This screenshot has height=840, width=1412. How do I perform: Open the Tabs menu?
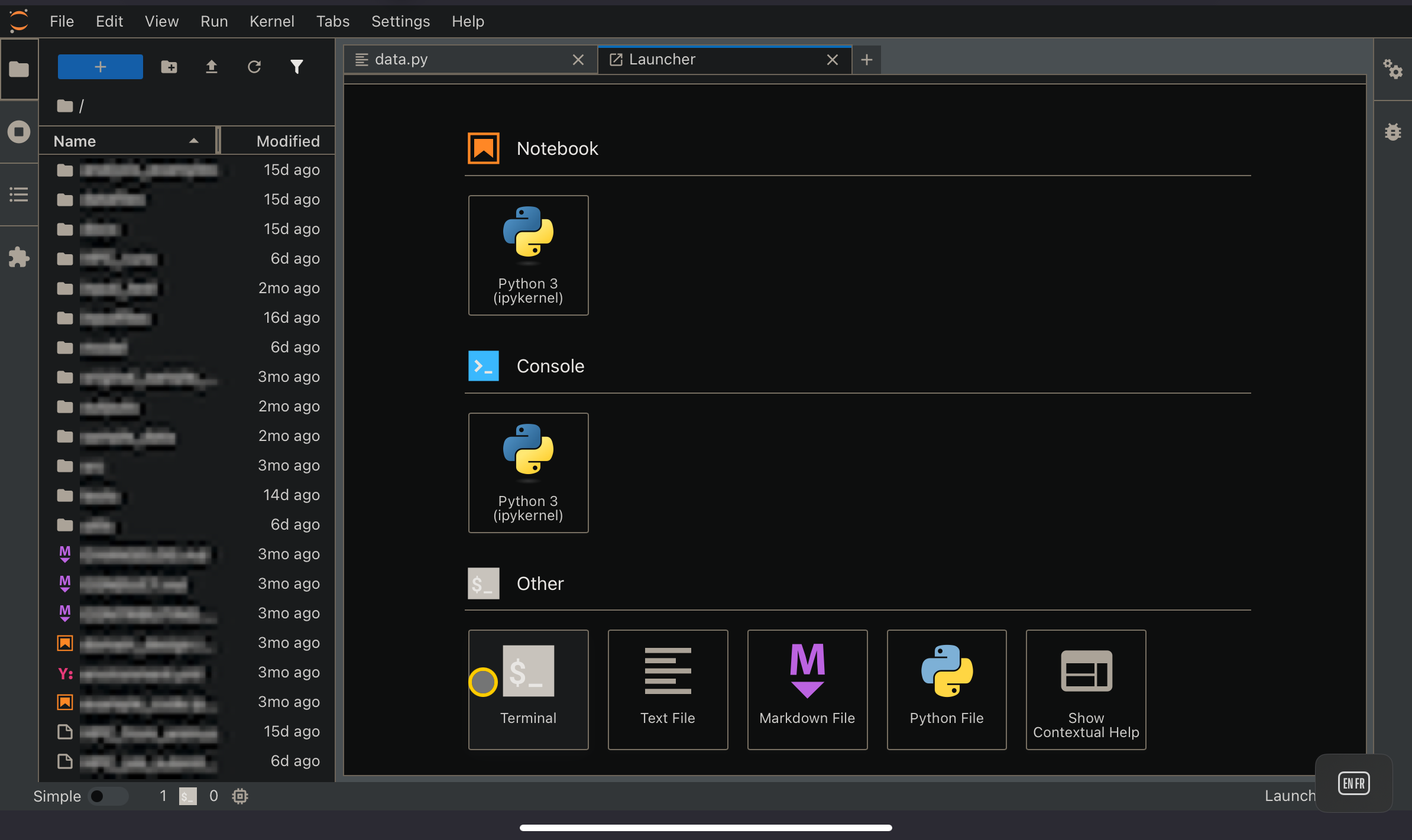click(x=333, y=21)
